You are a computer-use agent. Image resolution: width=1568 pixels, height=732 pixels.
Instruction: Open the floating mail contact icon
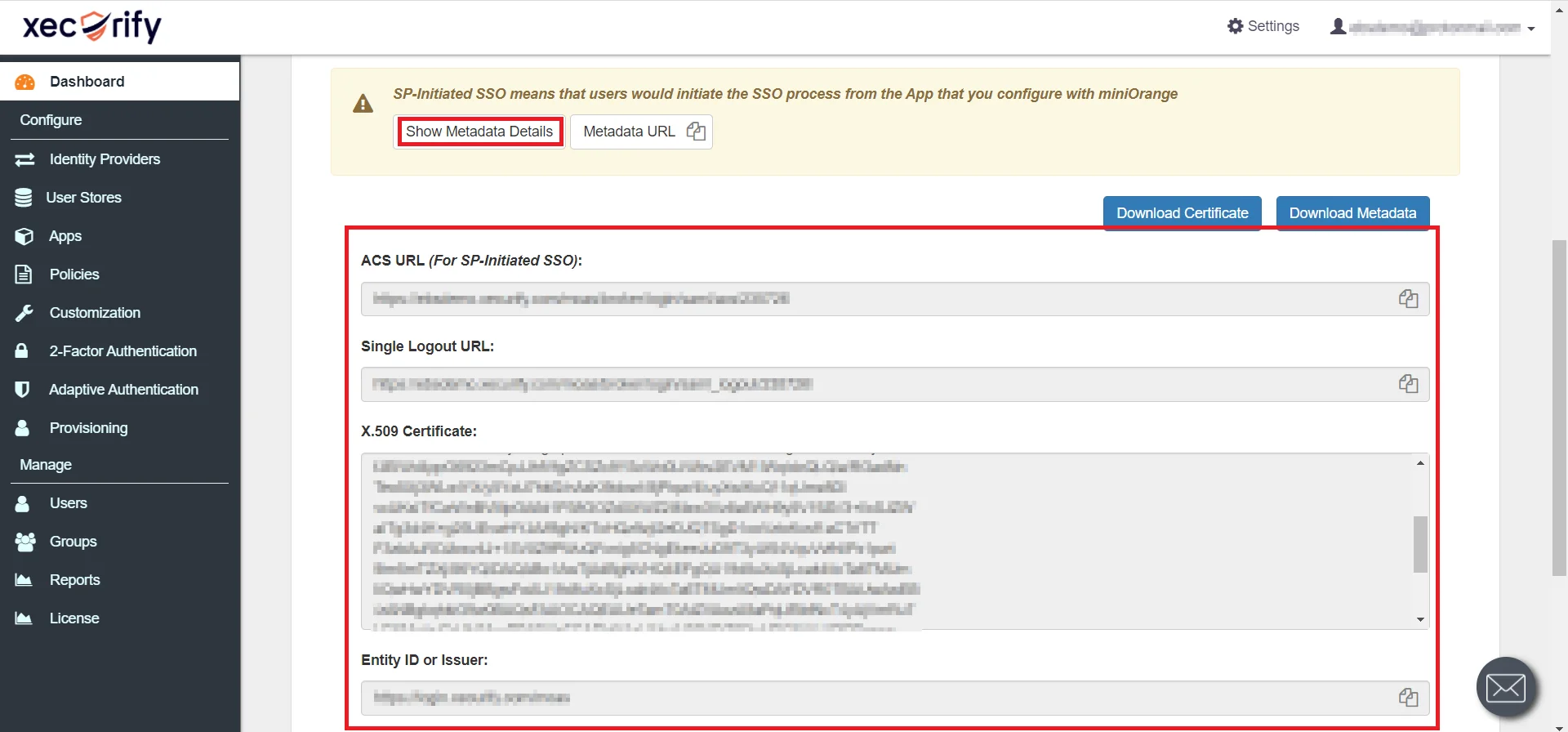coord(1505,688)
